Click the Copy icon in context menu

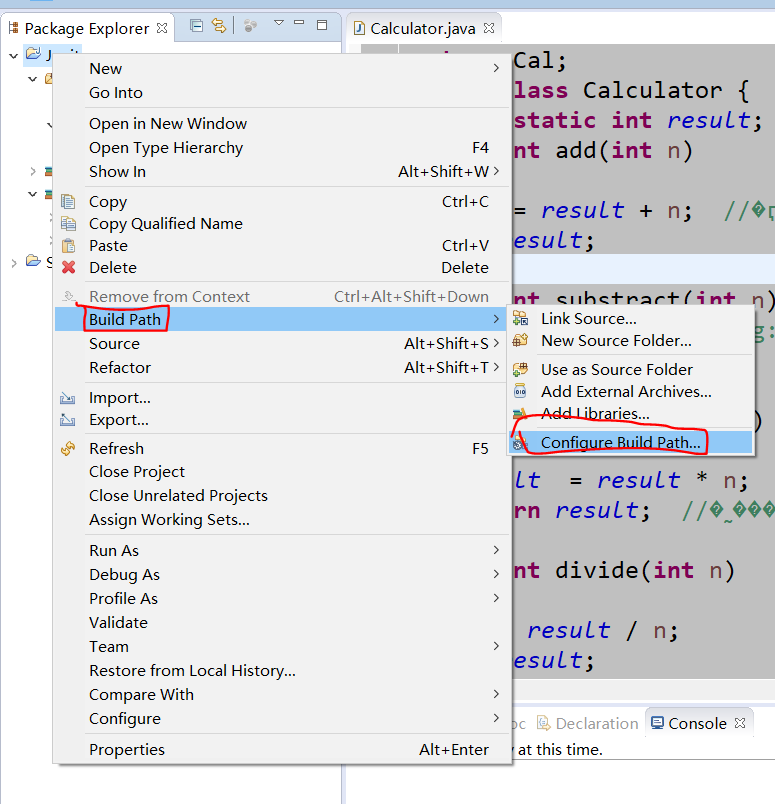68,202
